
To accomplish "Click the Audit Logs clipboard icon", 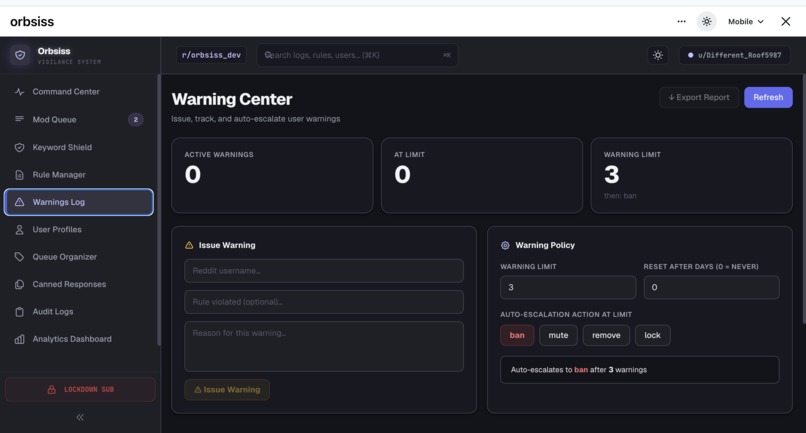I will click(x=20, y=312).
